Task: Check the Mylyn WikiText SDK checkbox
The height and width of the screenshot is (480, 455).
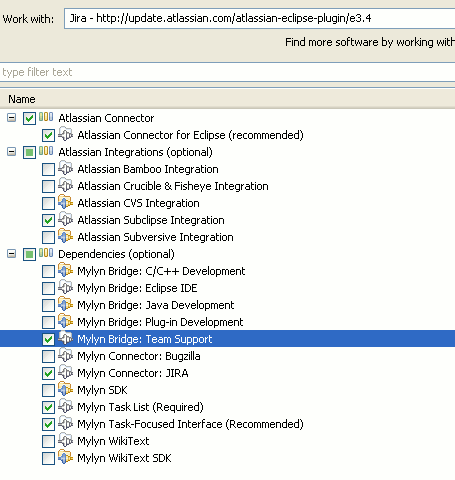Action: click(48, 458)
